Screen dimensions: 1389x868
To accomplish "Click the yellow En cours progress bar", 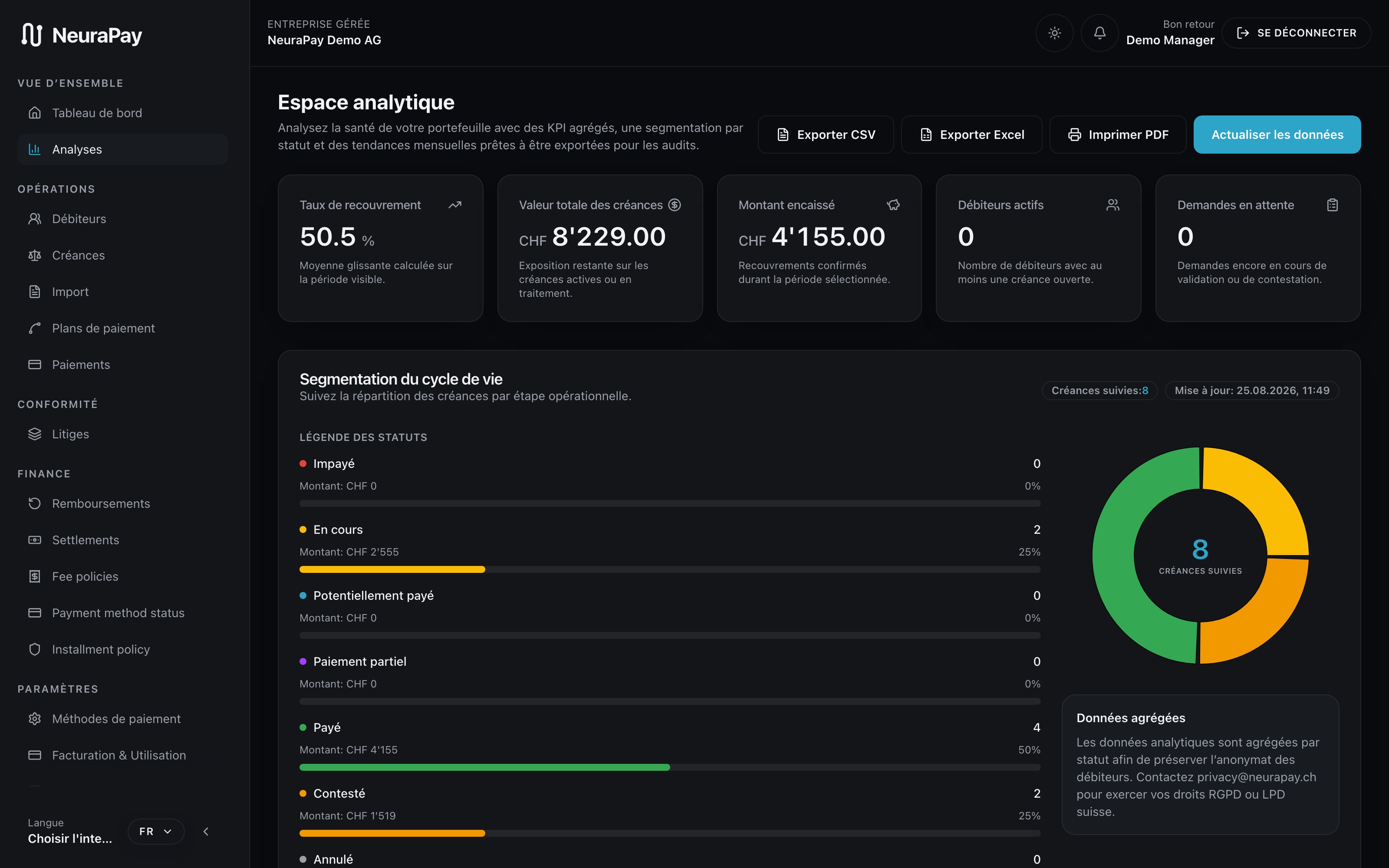I will click(392, 569).
